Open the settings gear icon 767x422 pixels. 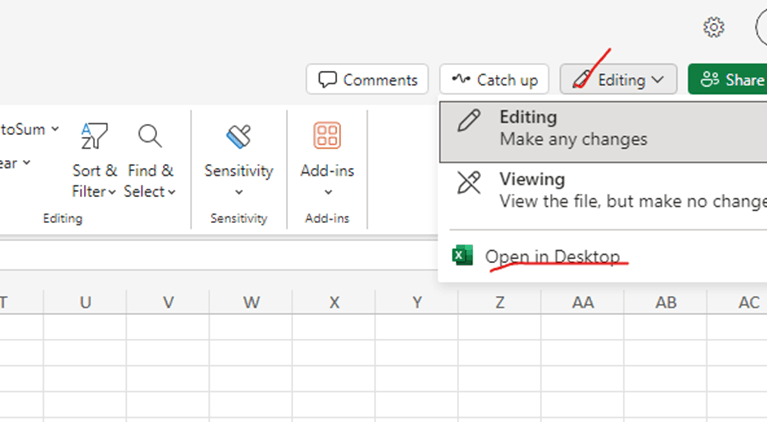click(714, 27)
